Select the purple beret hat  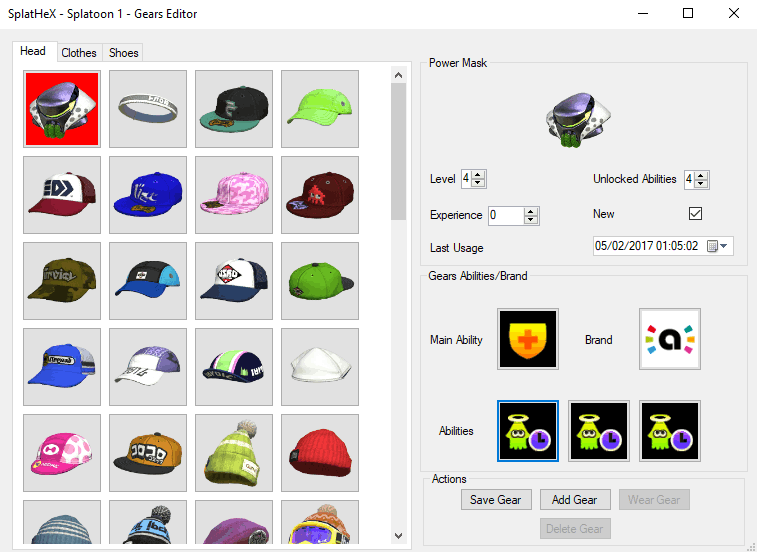click(234, 522)
